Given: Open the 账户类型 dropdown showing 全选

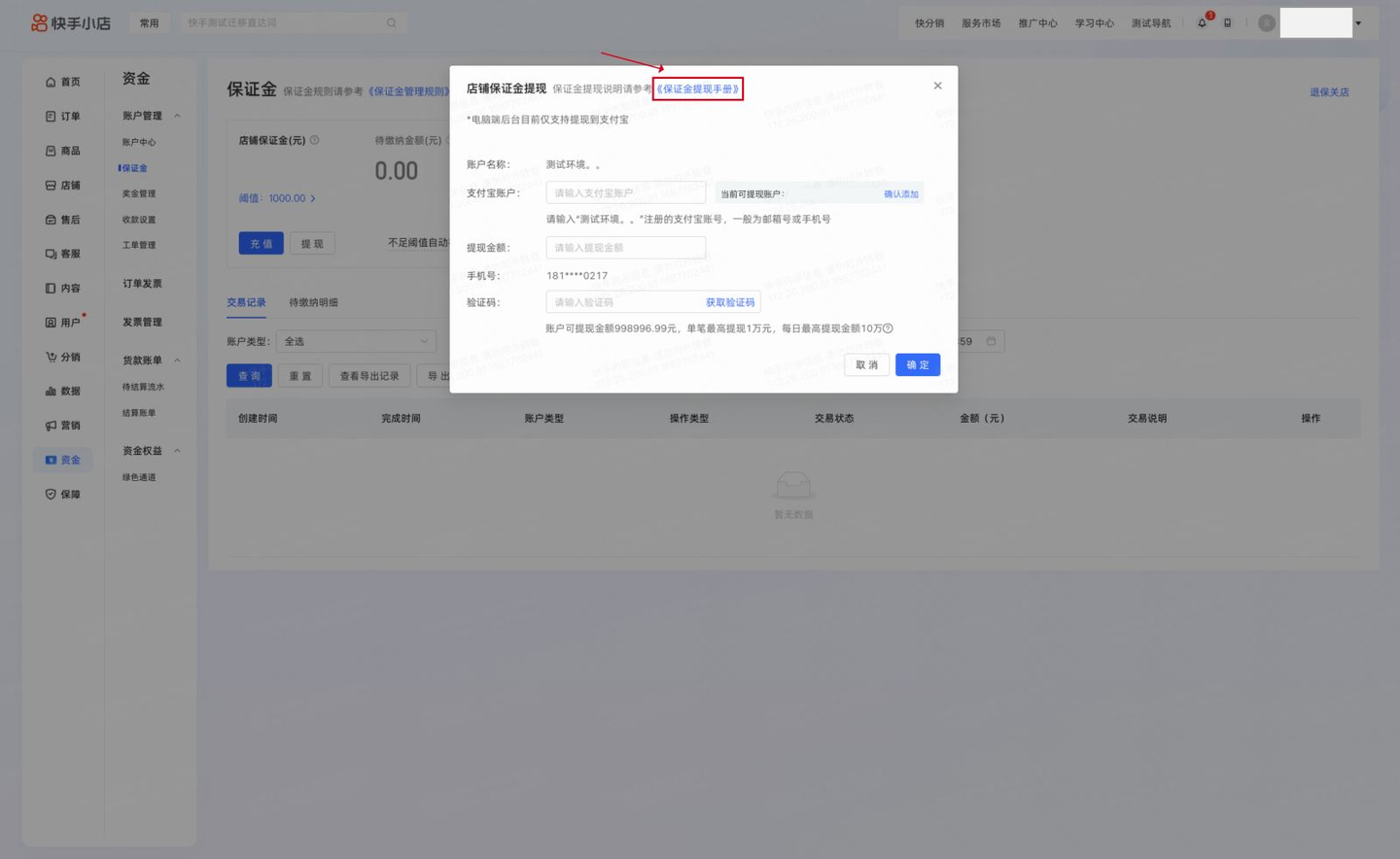Looking at the screenshot, I should point(356,341).
